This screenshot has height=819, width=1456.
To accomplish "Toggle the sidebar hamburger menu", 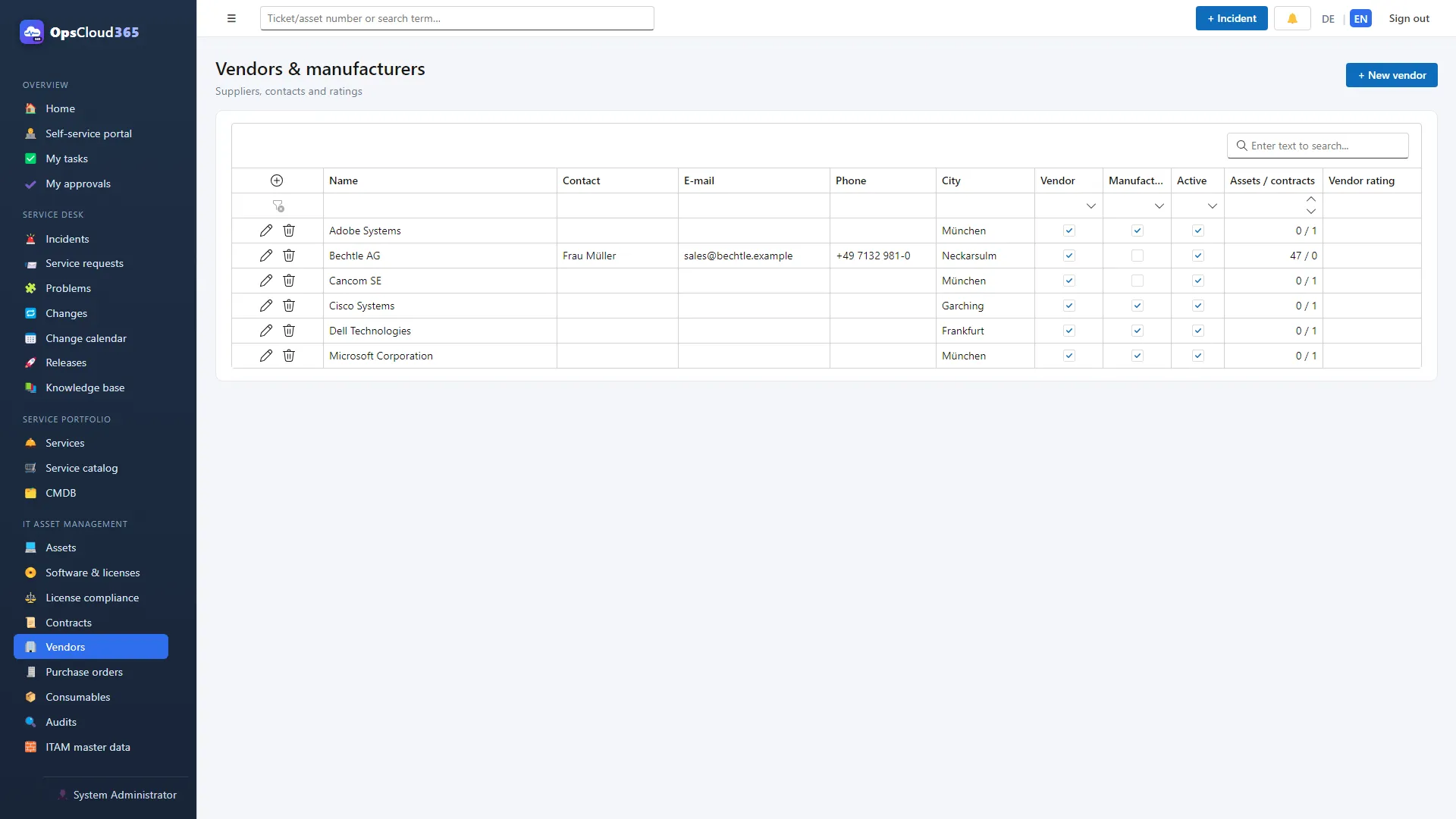I will (231, 18).
